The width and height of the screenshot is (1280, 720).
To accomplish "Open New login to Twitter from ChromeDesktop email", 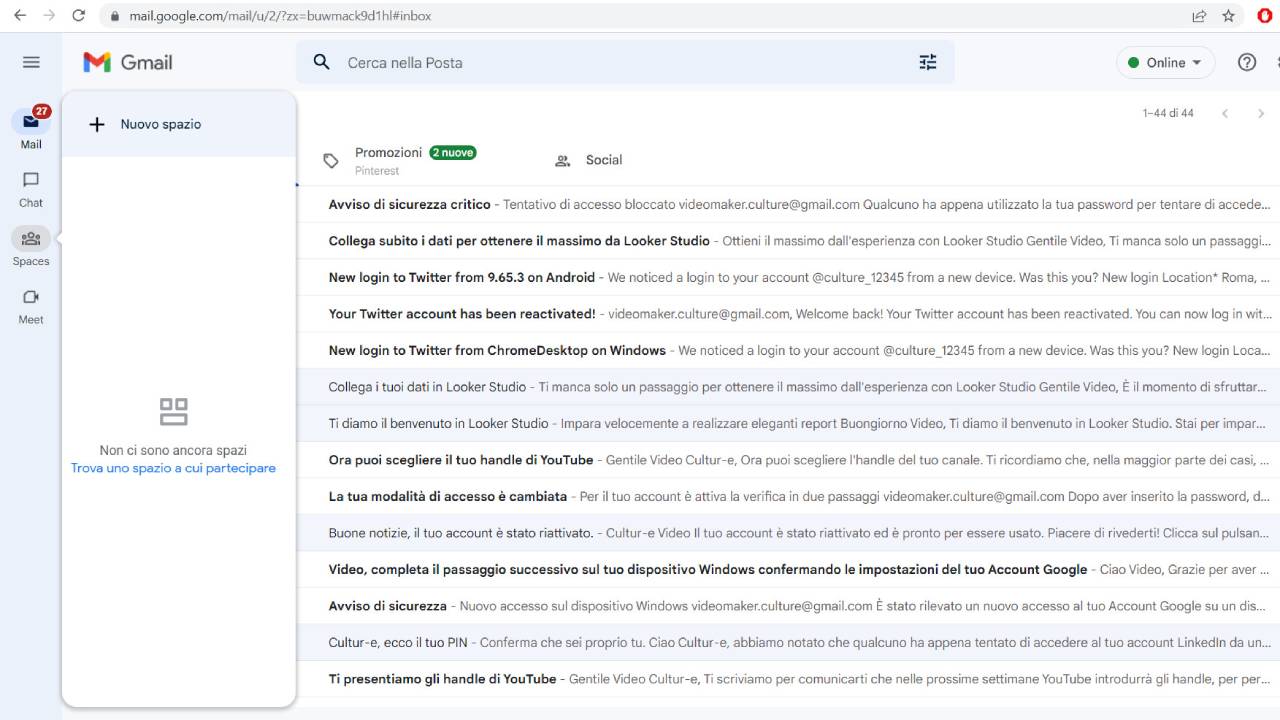I will point(788,350).
